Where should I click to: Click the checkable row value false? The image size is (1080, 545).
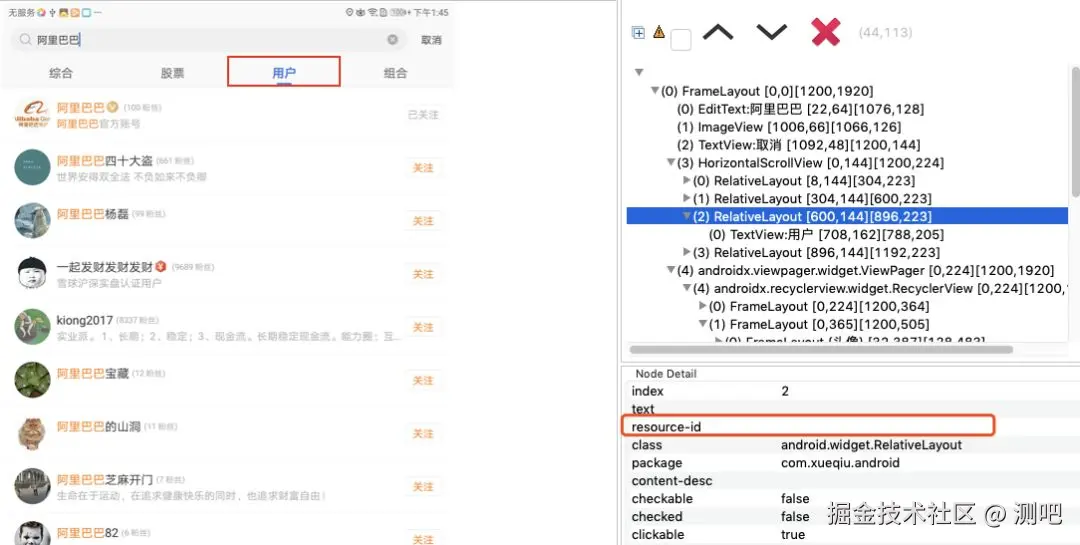(x=795, y=499)
